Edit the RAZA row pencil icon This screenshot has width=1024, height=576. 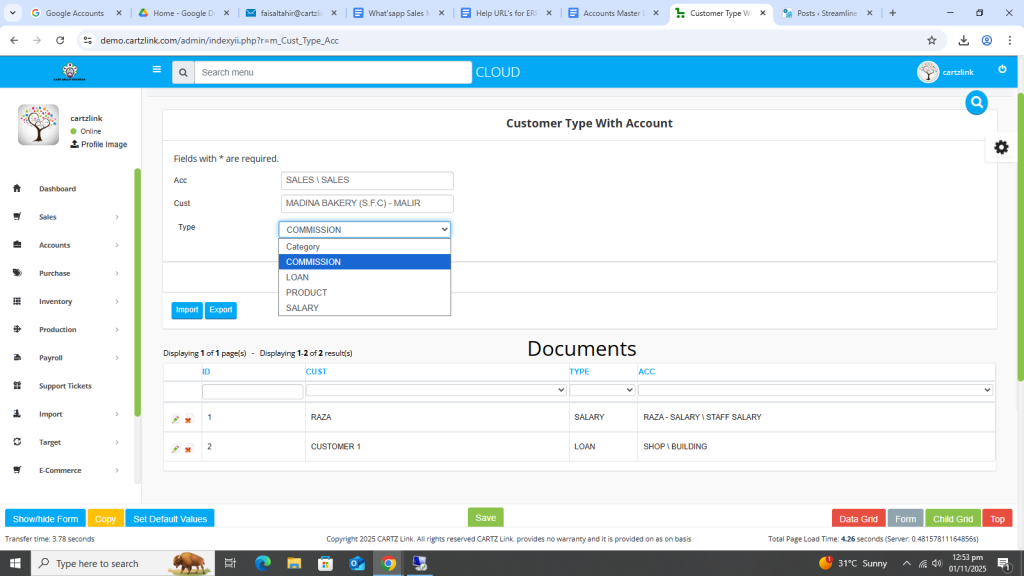(175, 420)
